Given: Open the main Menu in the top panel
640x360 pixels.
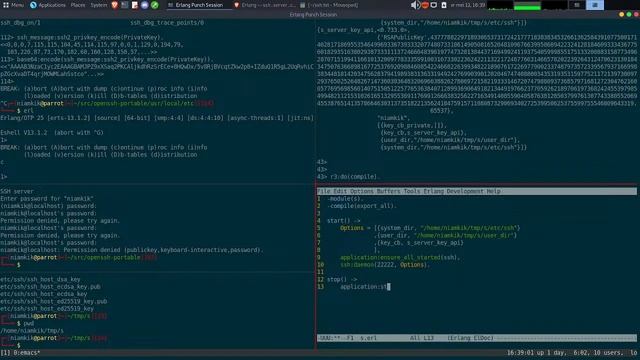Looking at the screenshot, I should point(13,5).
